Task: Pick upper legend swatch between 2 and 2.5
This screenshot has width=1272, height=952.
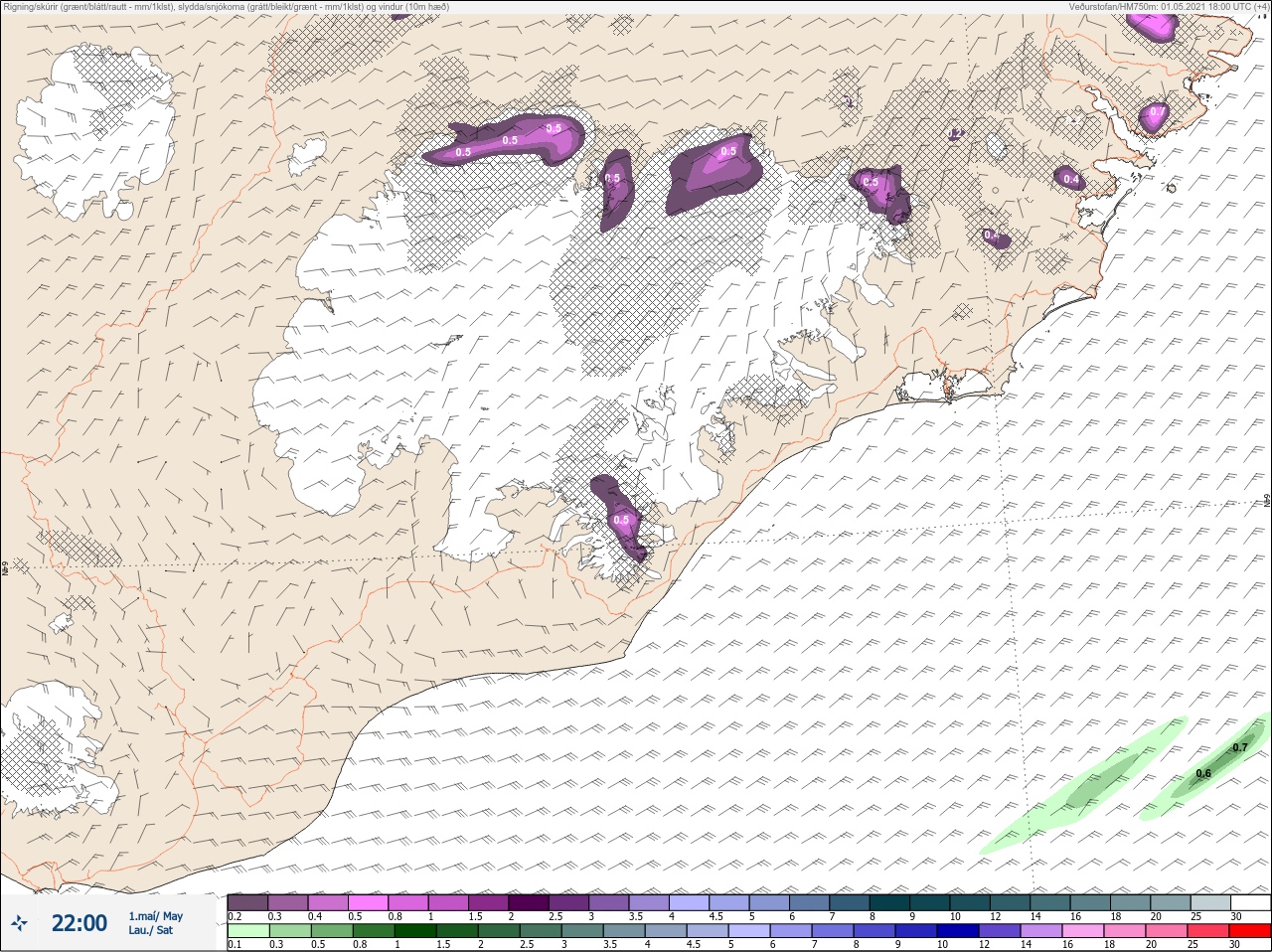Action: tap(529, 902)
